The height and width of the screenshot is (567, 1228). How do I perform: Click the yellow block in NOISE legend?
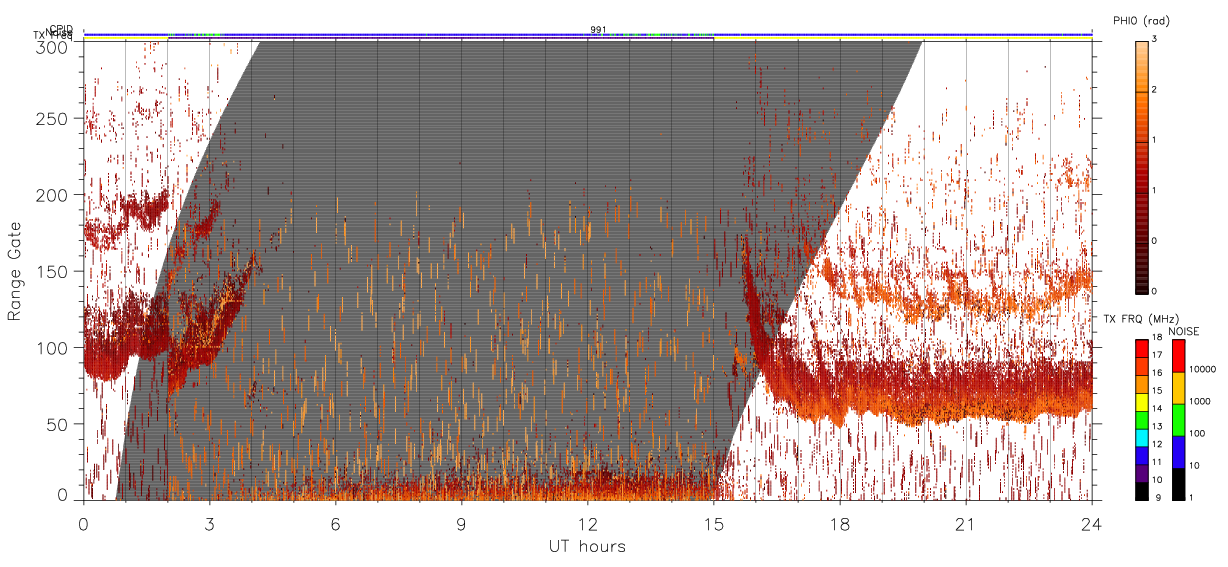tap(1179, 388)
